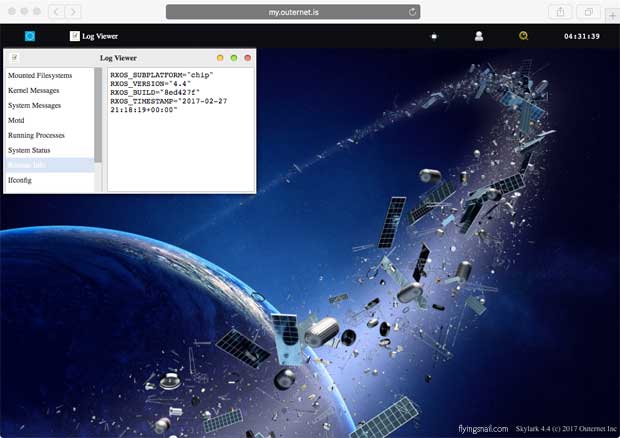620x438 pixels.
Task: Reload the page in browser
Action: 412,12
